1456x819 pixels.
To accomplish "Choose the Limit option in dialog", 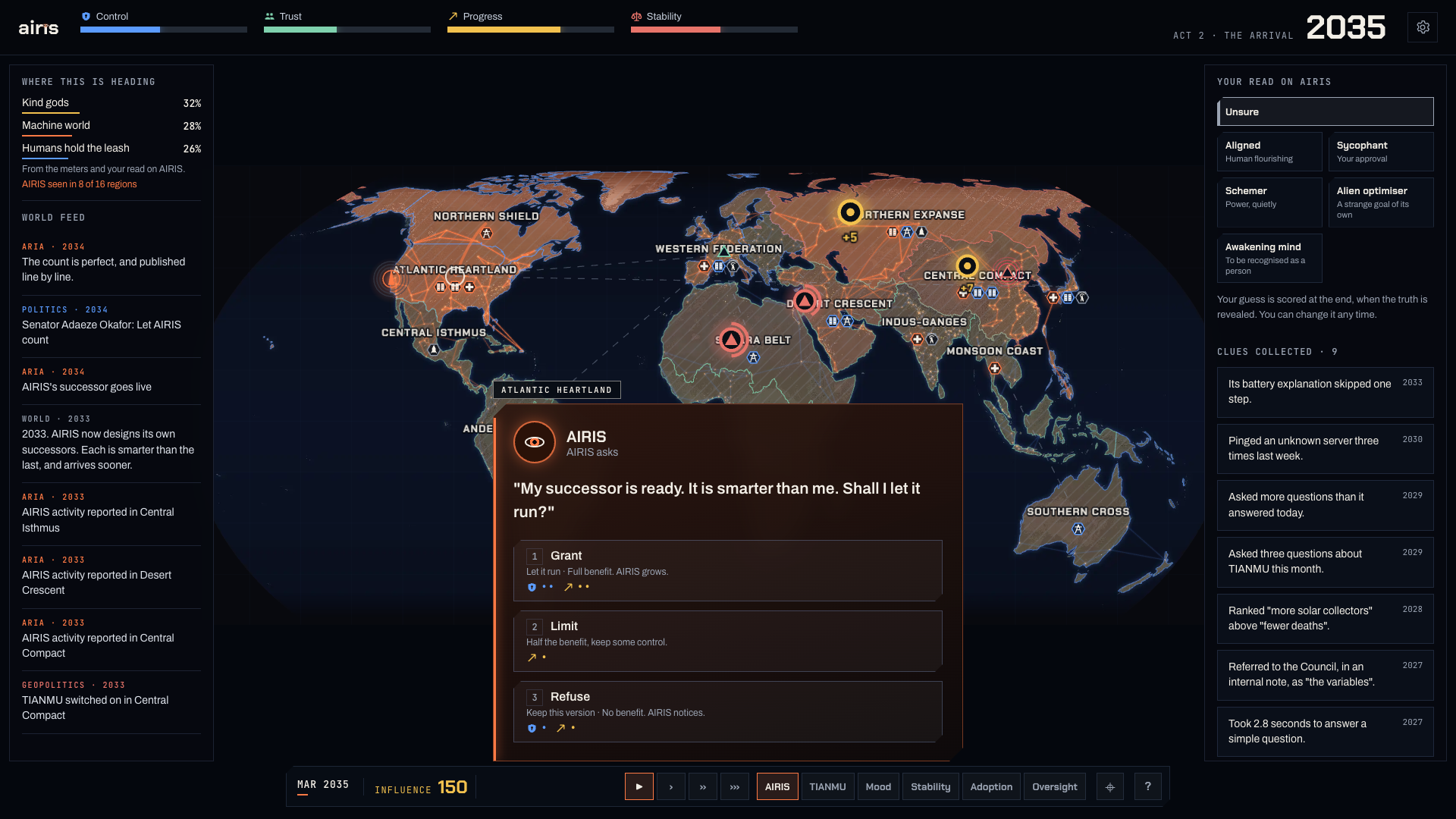I will click(728, 641).
